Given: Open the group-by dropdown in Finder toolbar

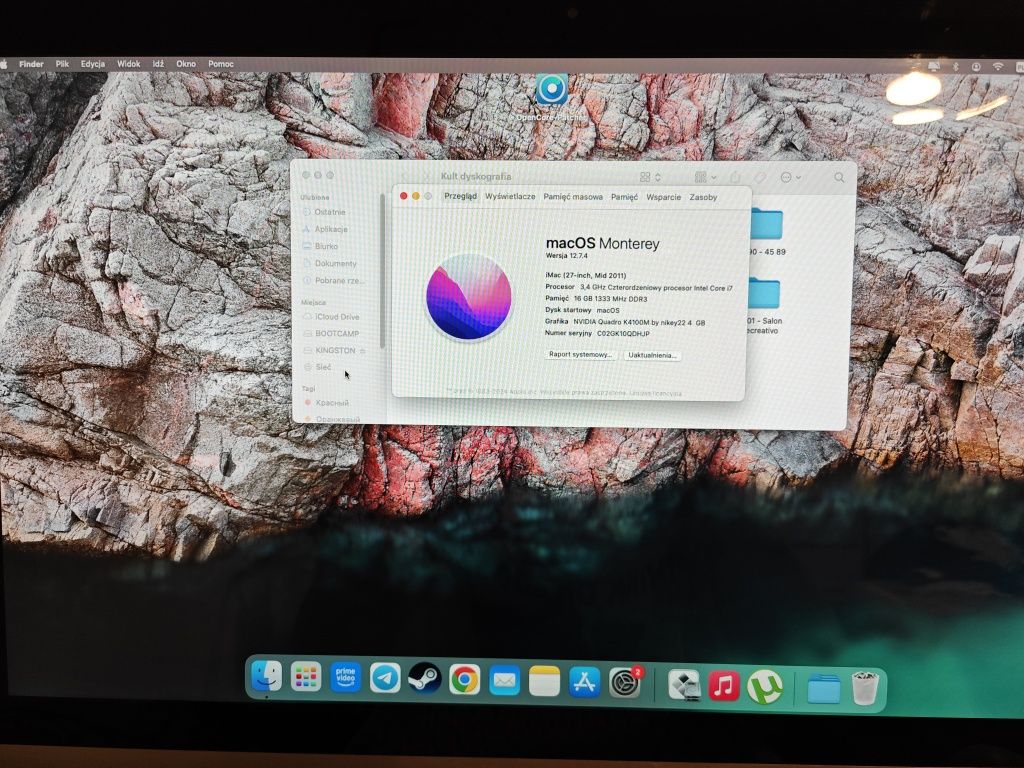Looking at the screenshot, I should [705, 177].
